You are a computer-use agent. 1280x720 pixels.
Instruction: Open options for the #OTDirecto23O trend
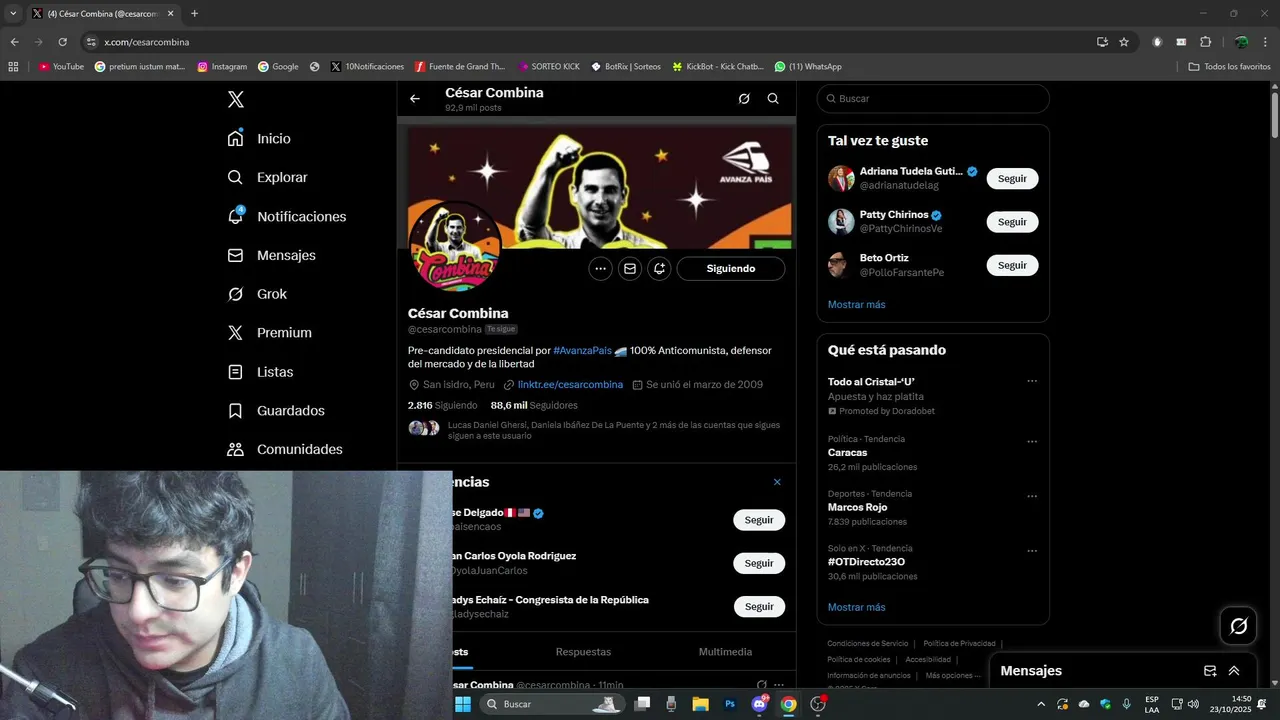pos(1032,550)
